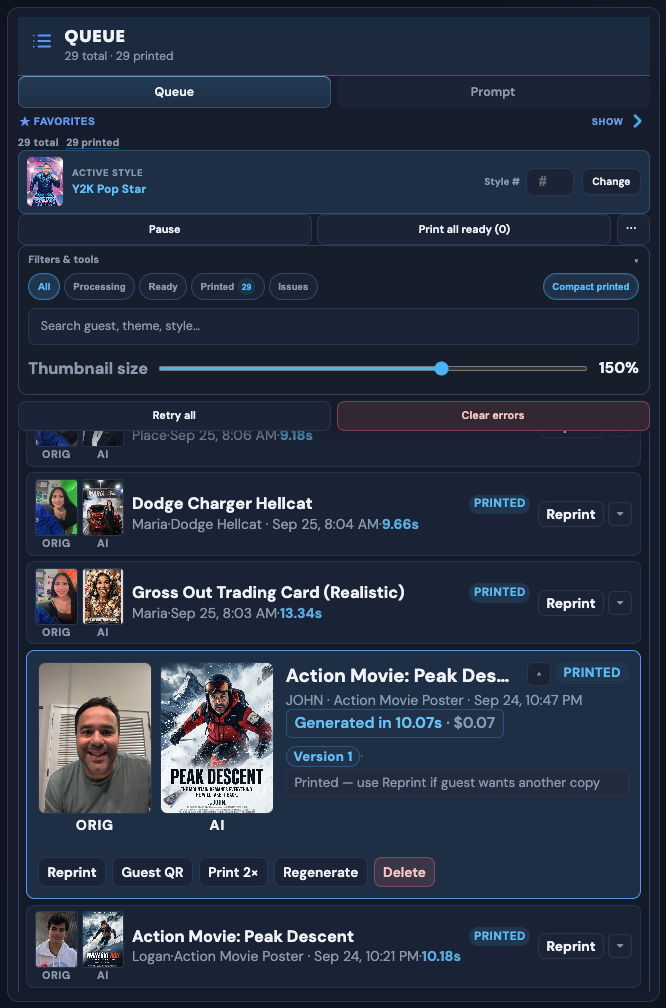Screen dimensions: 666x1008
Task: Select the Version 1 chip
Action: click(323, 757)
